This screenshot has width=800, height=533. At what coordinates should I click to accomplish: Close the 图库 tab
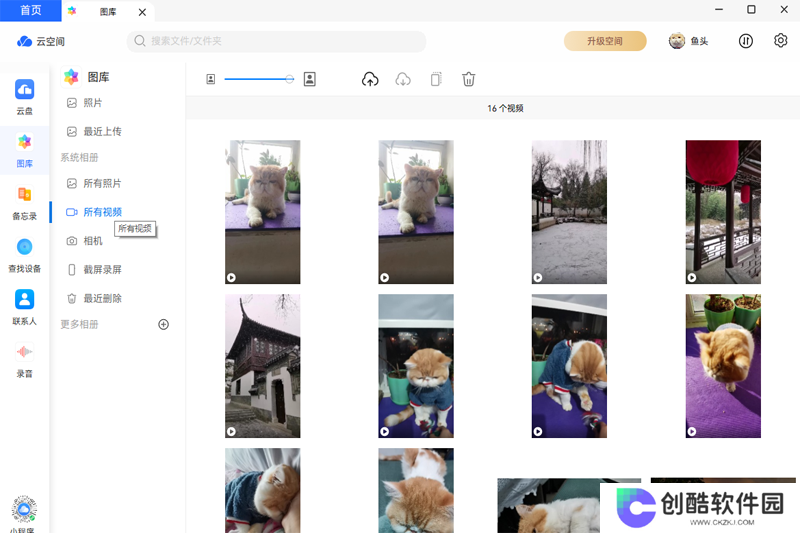pyautogui.click(x=142, y=12)
